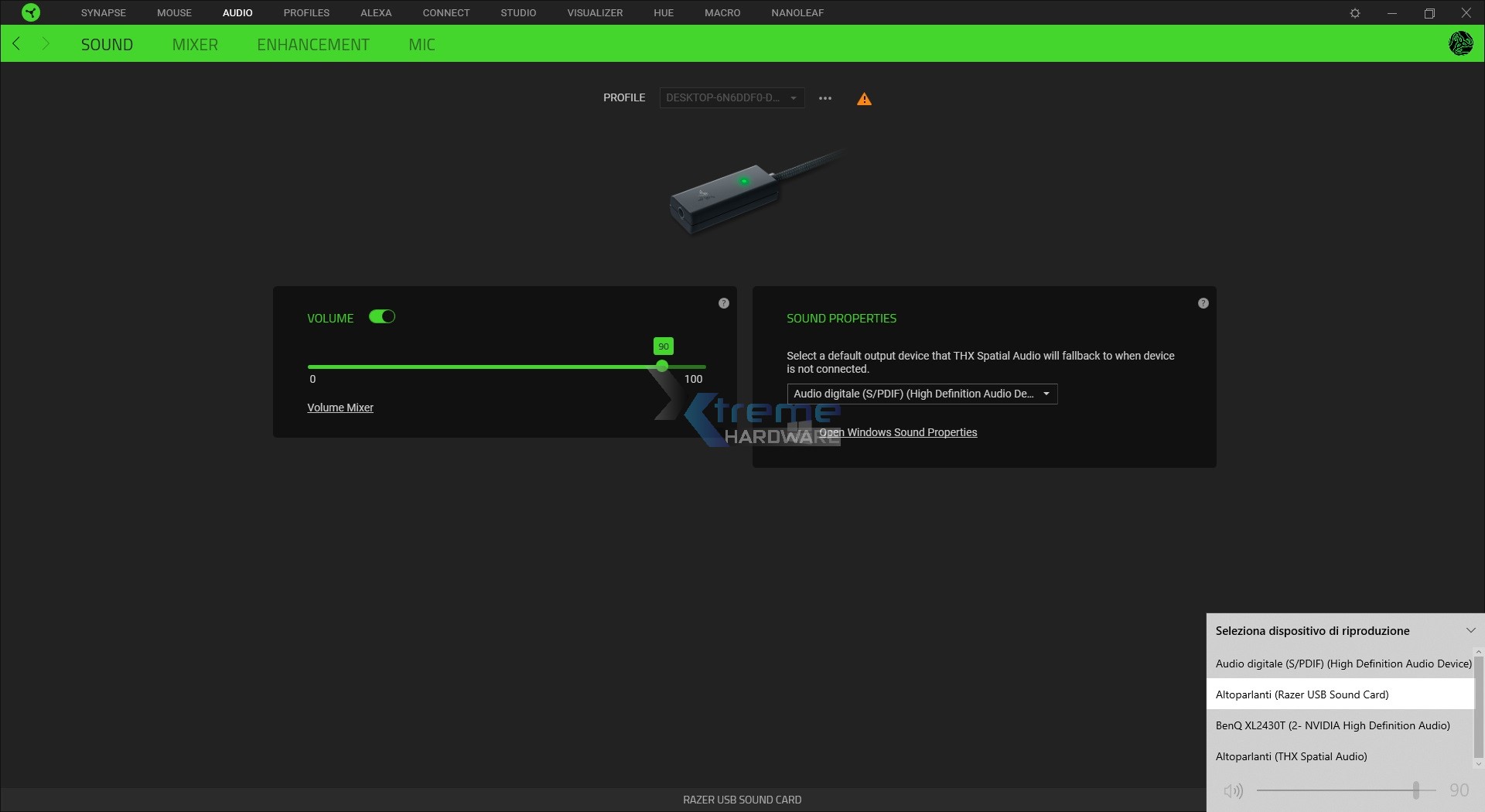Open the DESKTOP-6N6DDF0 profile dropdown
This screenshot has height=812, width=1485.
730,97
